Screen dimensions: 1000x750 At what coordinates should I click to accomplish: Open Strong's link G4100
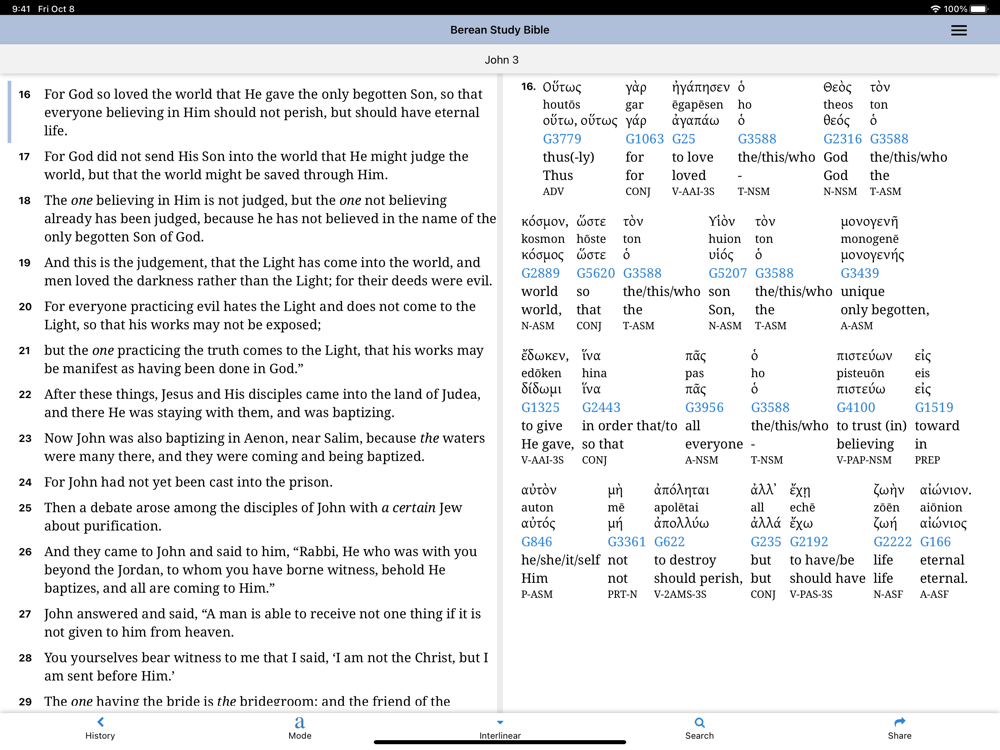click(x=856, y=407)
